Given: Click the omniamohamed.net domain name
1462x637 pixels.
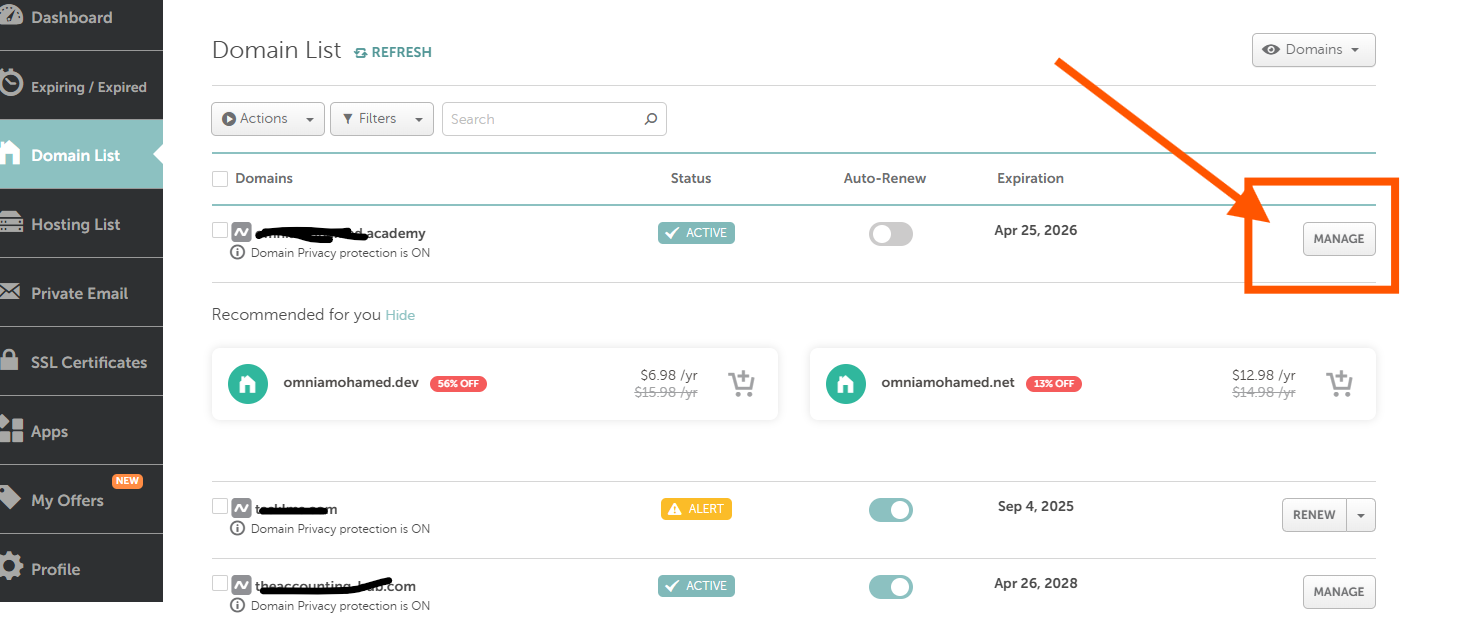Looking at the screenshot, I should [x=948, y=383].
